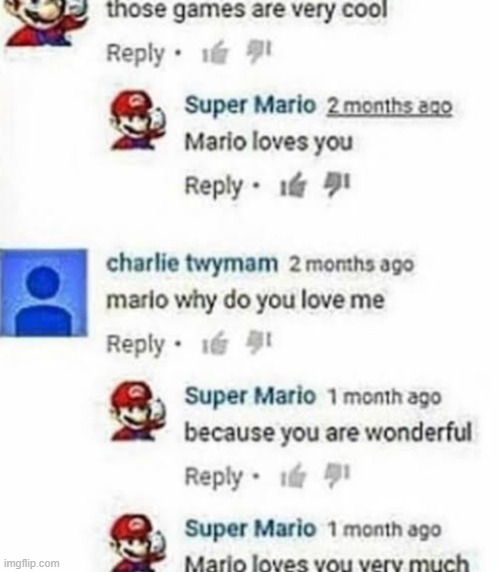
Task: Dislike the "because you are wonderful" reply
Action: click(x=337, y=475)
